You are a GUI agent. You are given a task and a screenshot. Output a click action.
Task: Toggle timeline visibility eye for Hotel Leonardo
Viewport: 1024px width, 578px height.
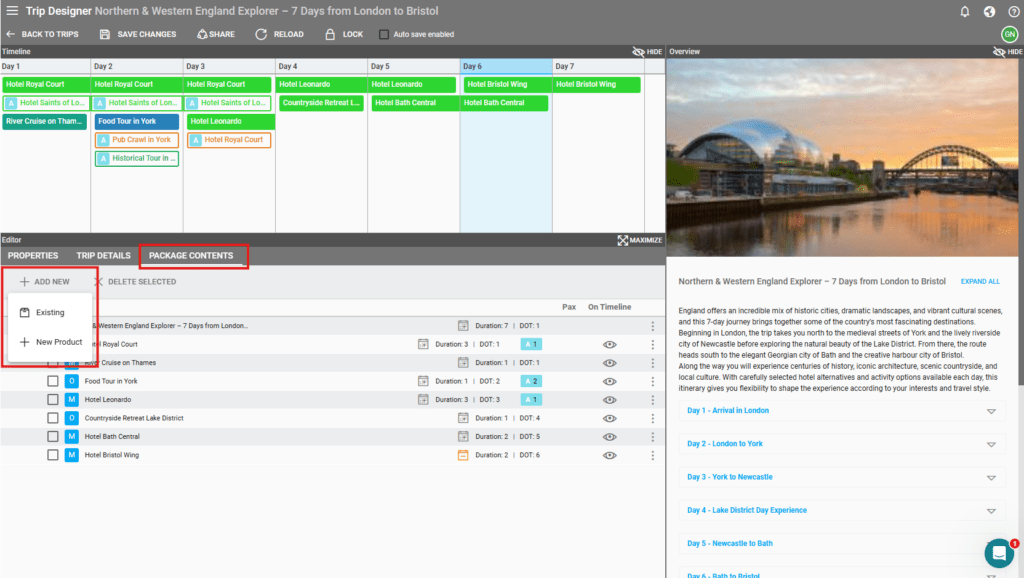(609, 399)
